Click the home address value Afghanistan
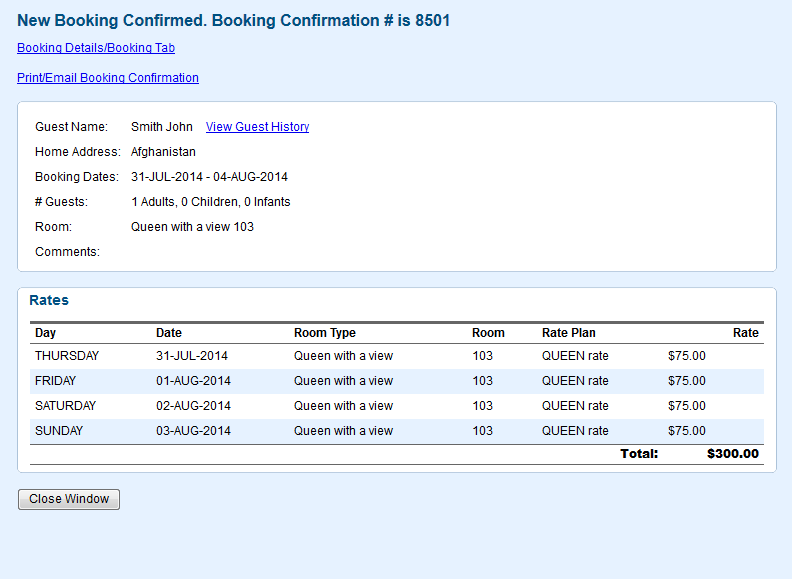Screen dimensions: 792x579 [x=163, y=152]
